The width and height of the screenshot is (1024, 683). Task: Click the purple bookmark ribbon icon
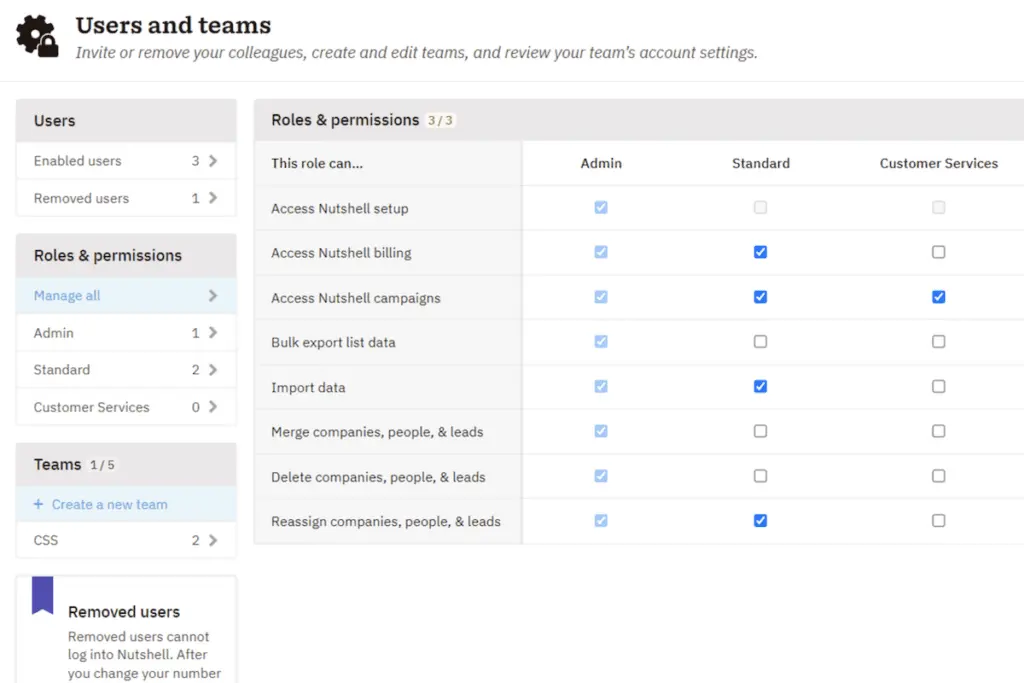click(x=42, y=595)
